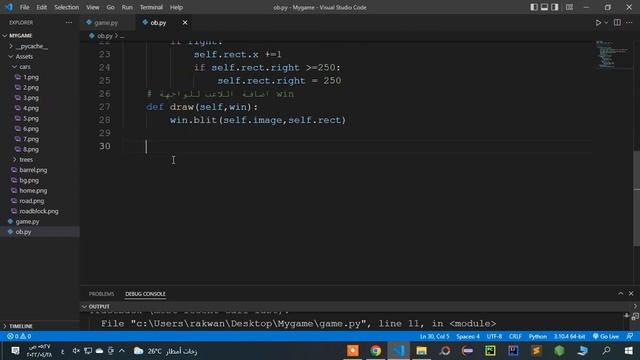Change indentation via Spaces: 4
Viewport: 640px width, 360px height.
tap(468, 336)
